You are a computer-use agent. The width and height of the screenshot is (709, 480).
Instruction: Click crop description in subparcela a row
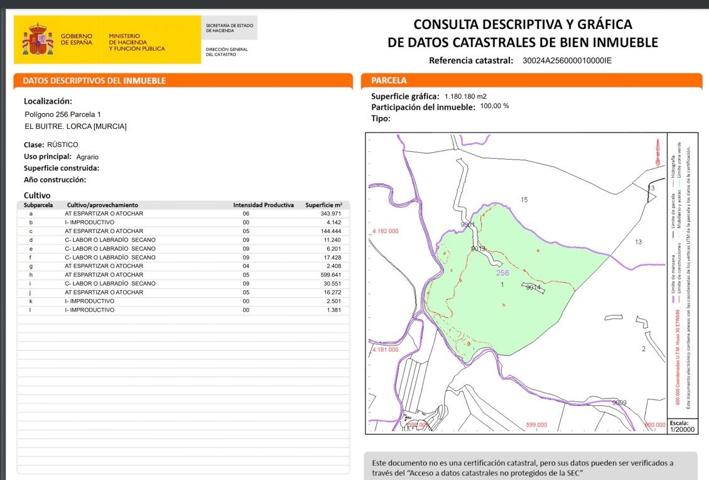[x=104, y=213]
